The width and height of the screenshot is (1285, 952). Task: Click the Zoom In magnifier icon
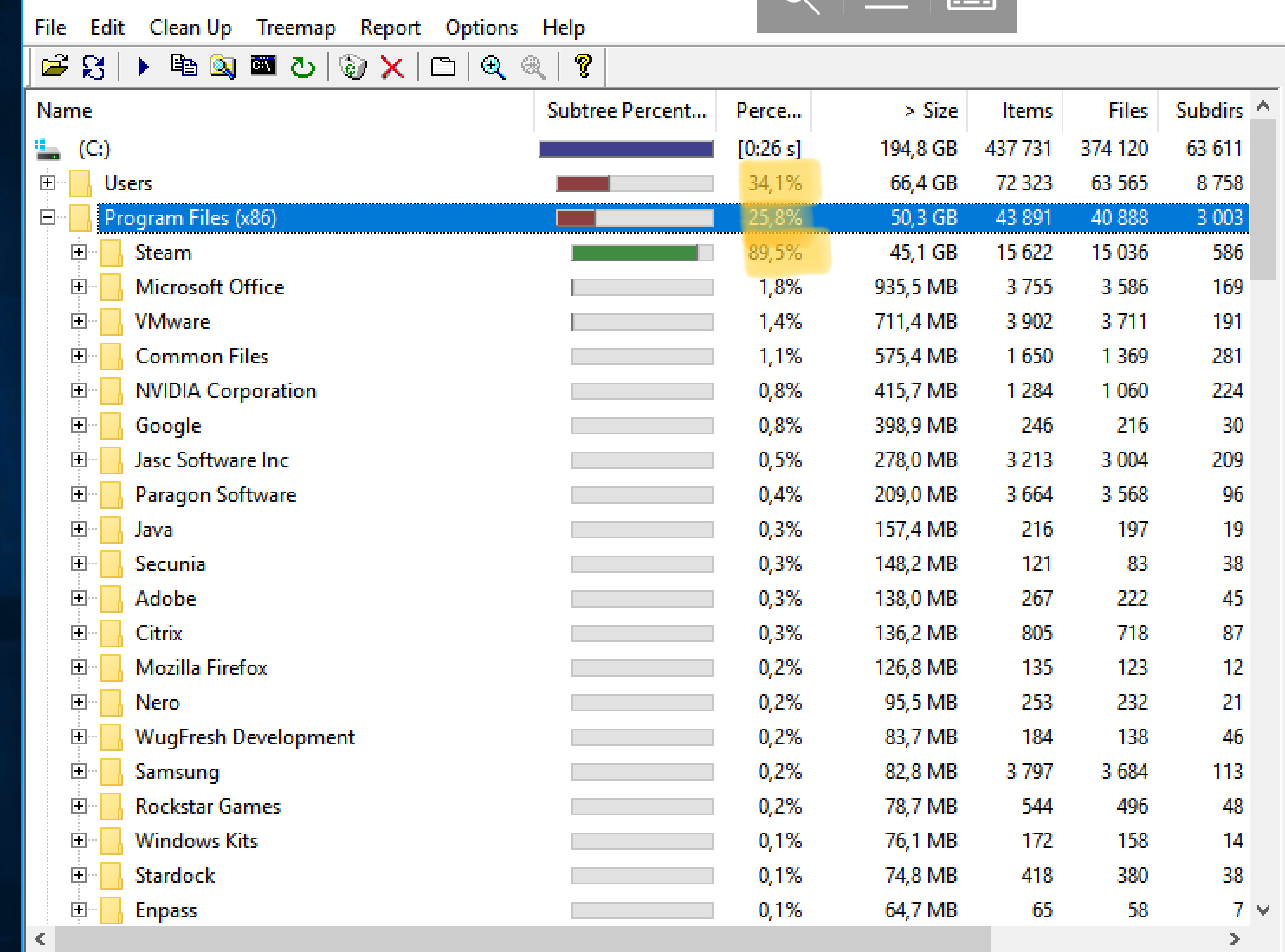coord(494,67)
